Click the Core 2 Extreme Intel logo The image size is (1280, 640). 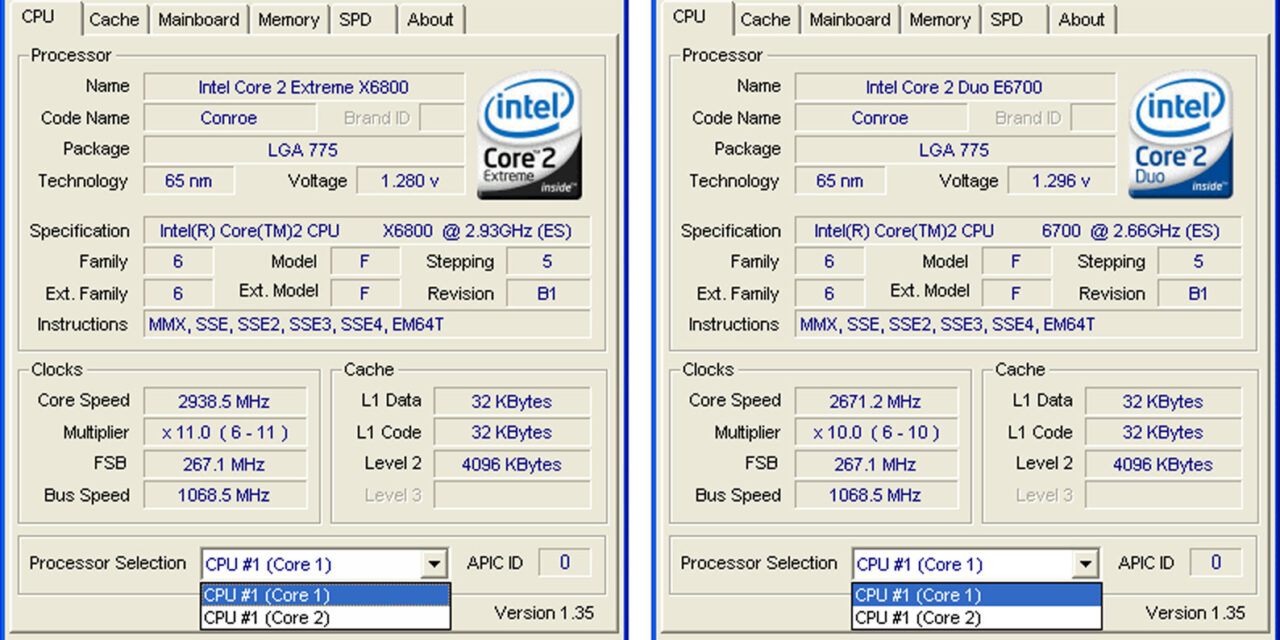pos(530,135)
